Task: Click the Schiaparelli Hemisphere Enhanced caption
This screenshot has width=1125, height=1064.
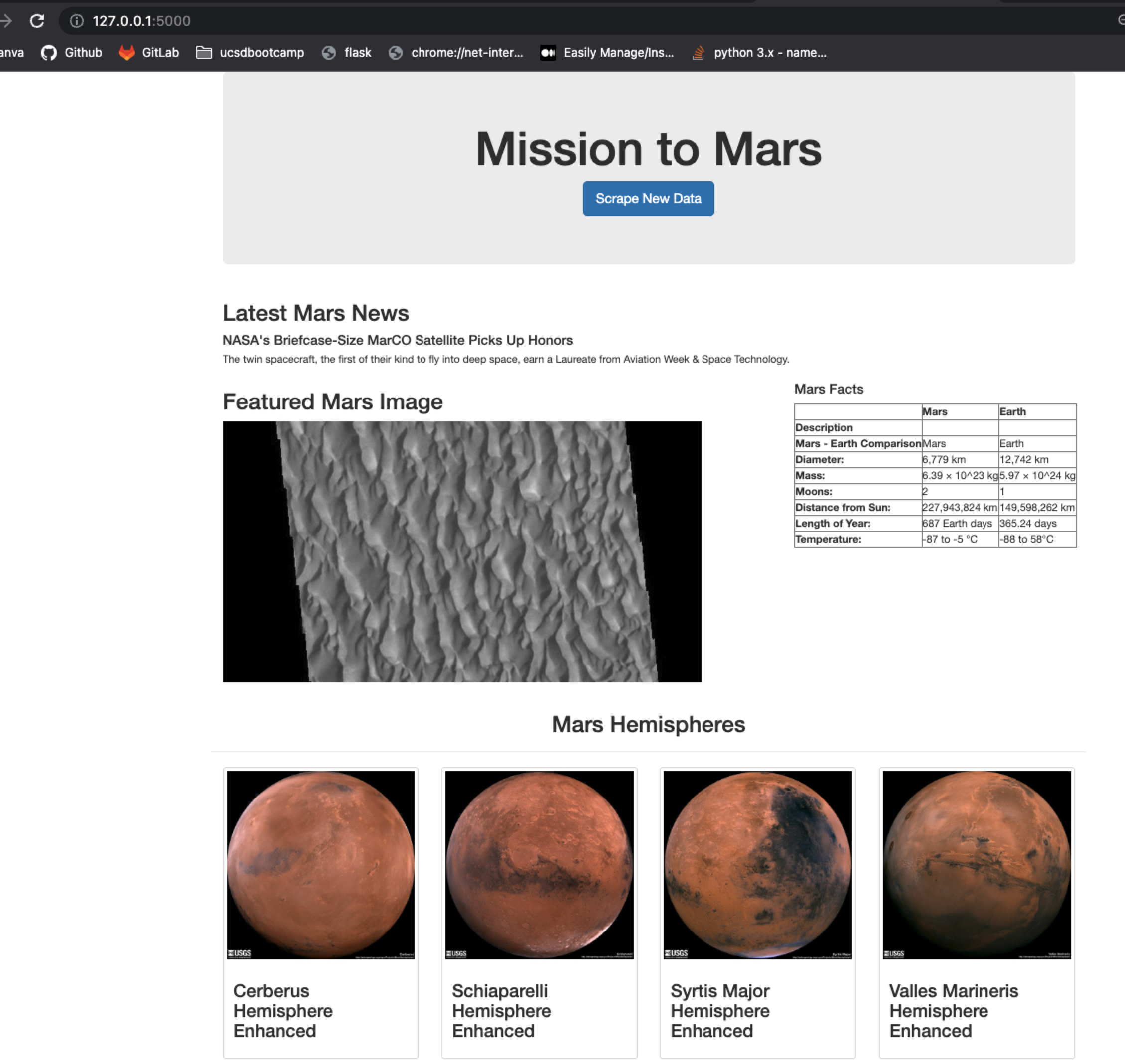Action: 502,1011
